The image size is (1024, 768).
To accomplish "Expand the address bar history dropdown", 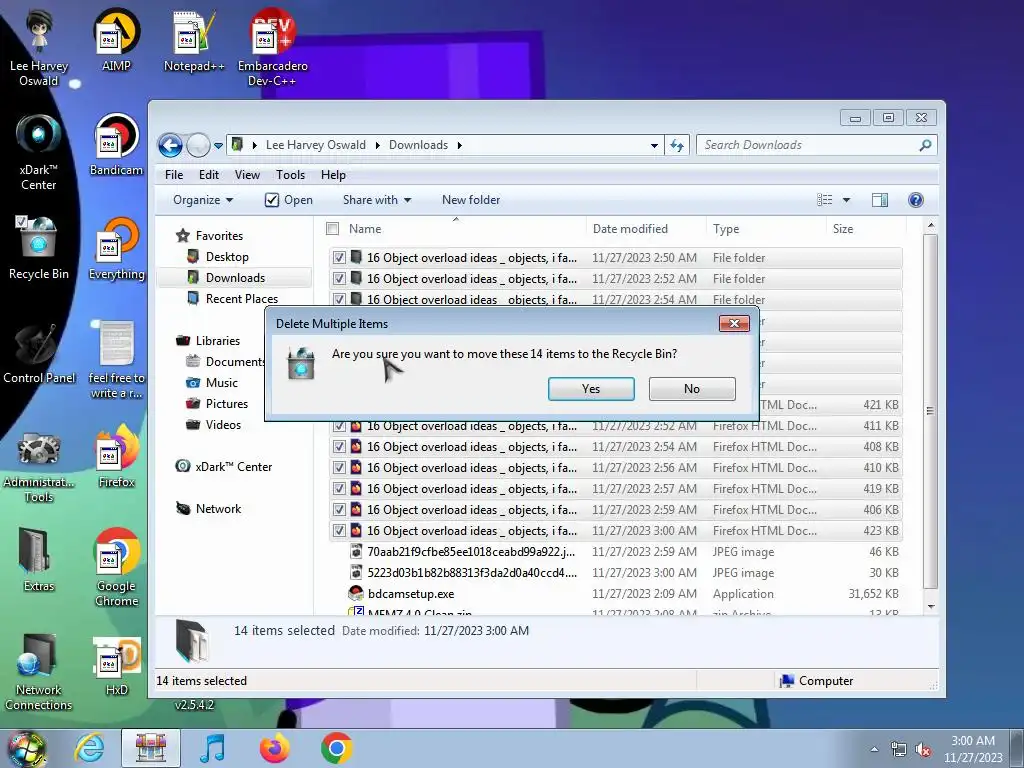I will pos(654,145).
